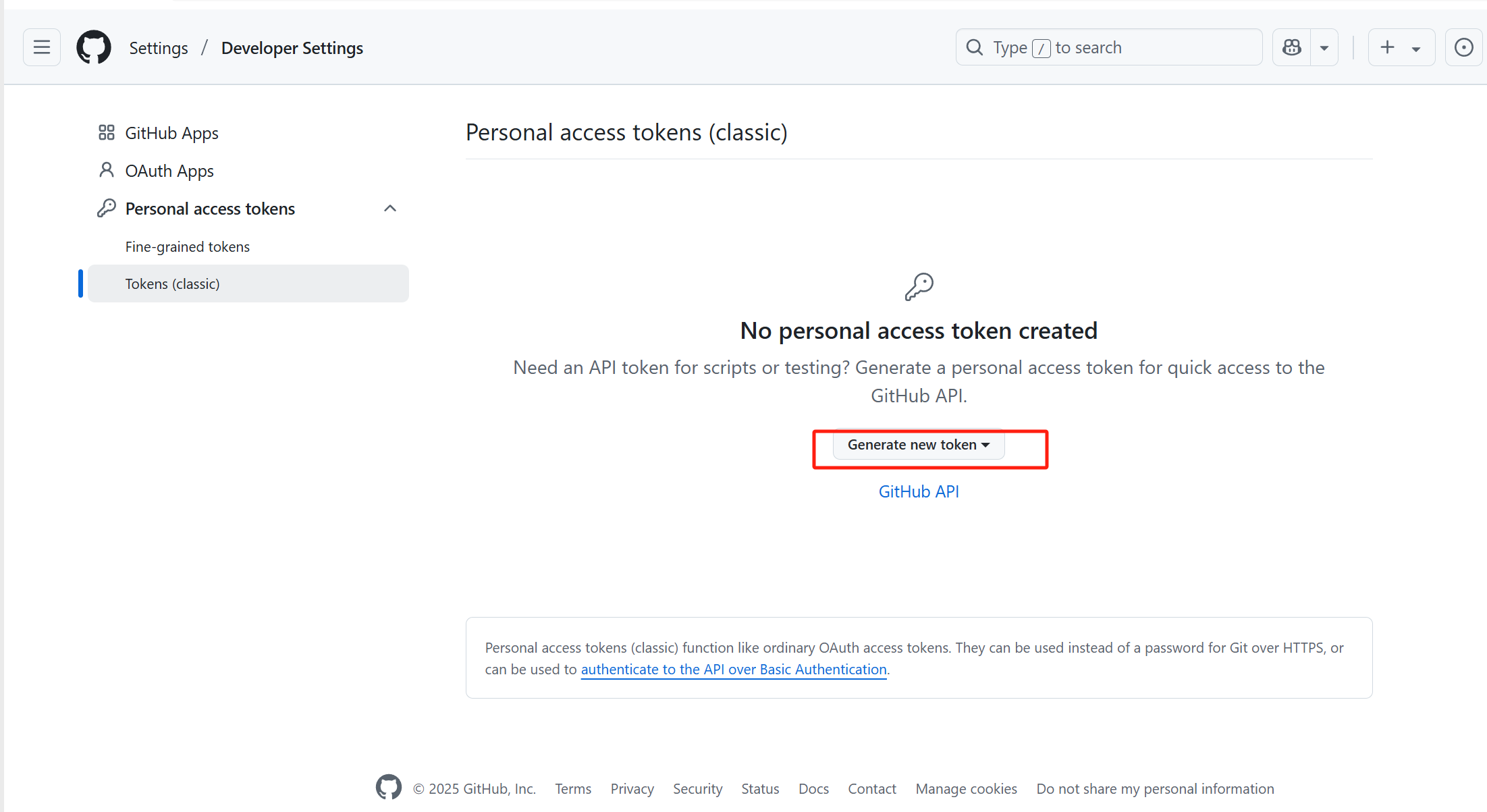Select Tokens (classic) sidebar item

point(172,283)
